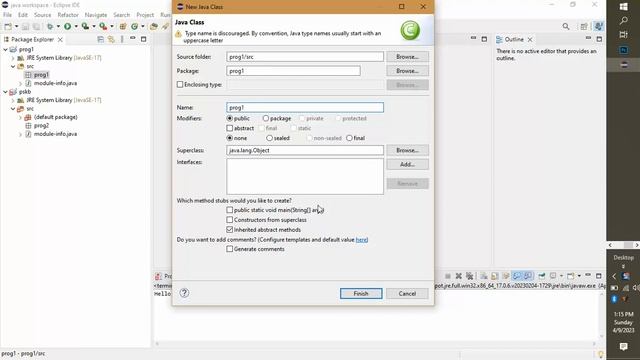Select the package modifier radio button
The image size is (640, 360).
tap(266, 118)
